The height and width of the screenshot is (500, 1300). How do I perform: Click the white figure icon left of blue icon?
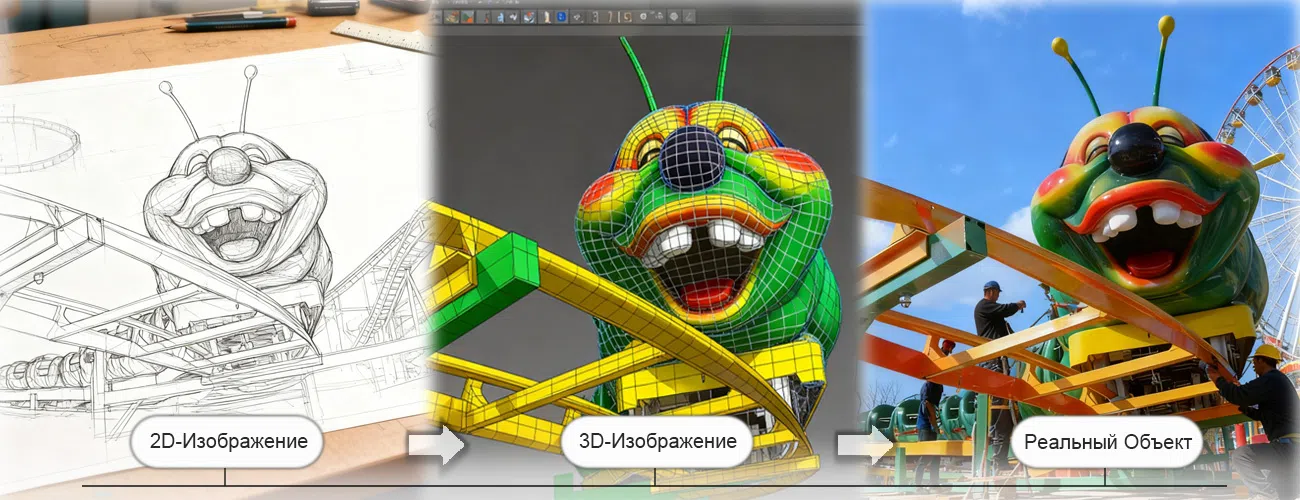pyautogui.click(x=547, y=17)
